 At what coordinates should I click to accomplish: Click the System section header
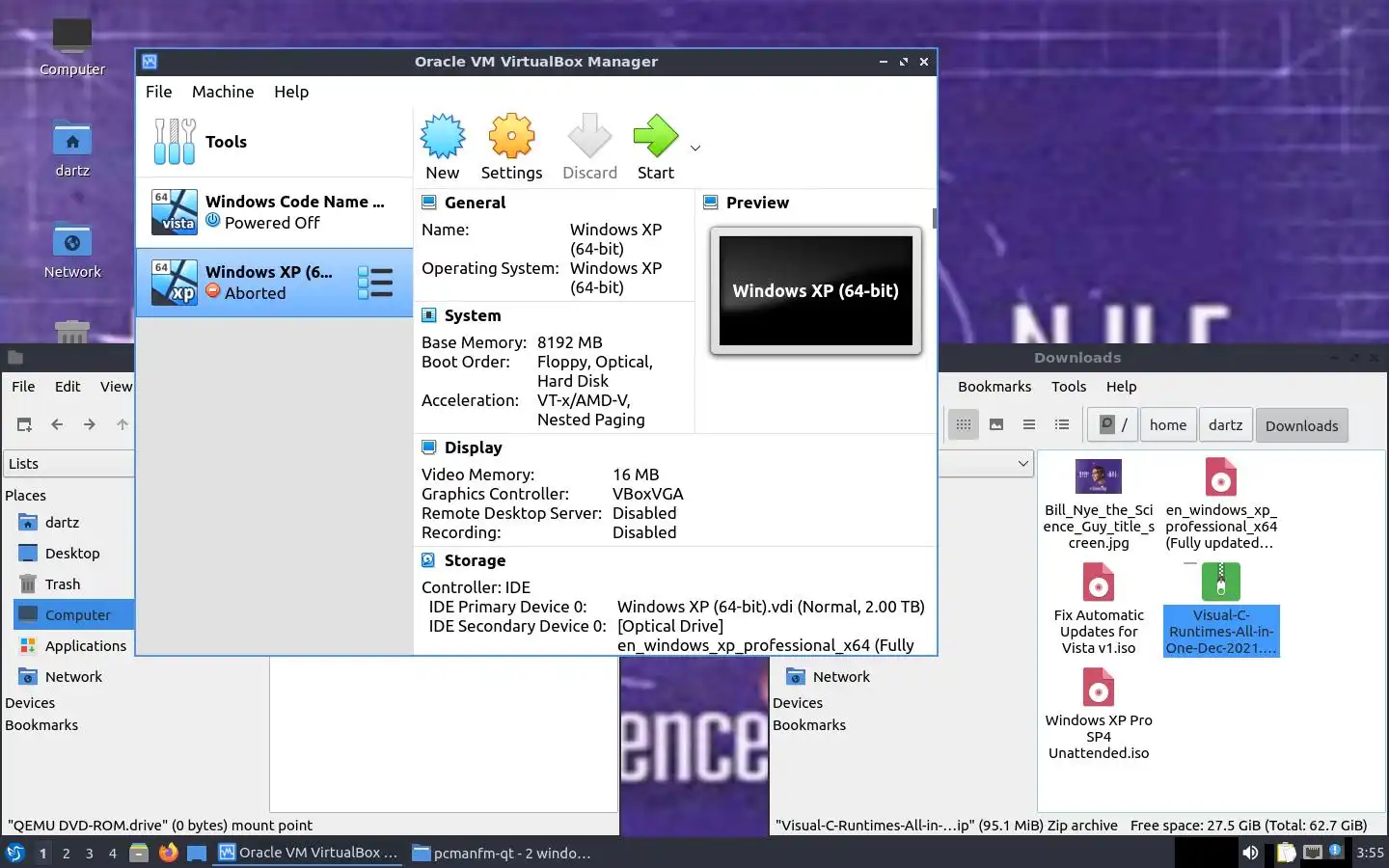[x=472, y=315]
